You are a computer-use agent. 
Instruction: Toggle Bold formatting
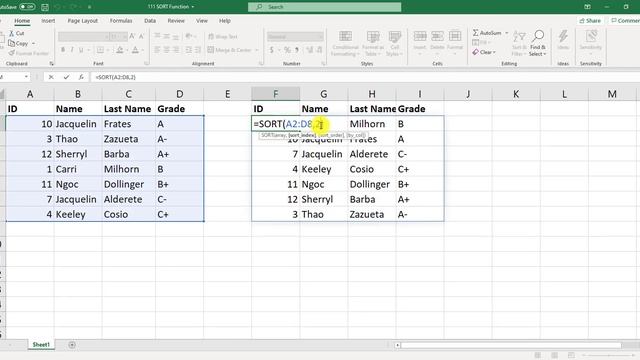63,50
